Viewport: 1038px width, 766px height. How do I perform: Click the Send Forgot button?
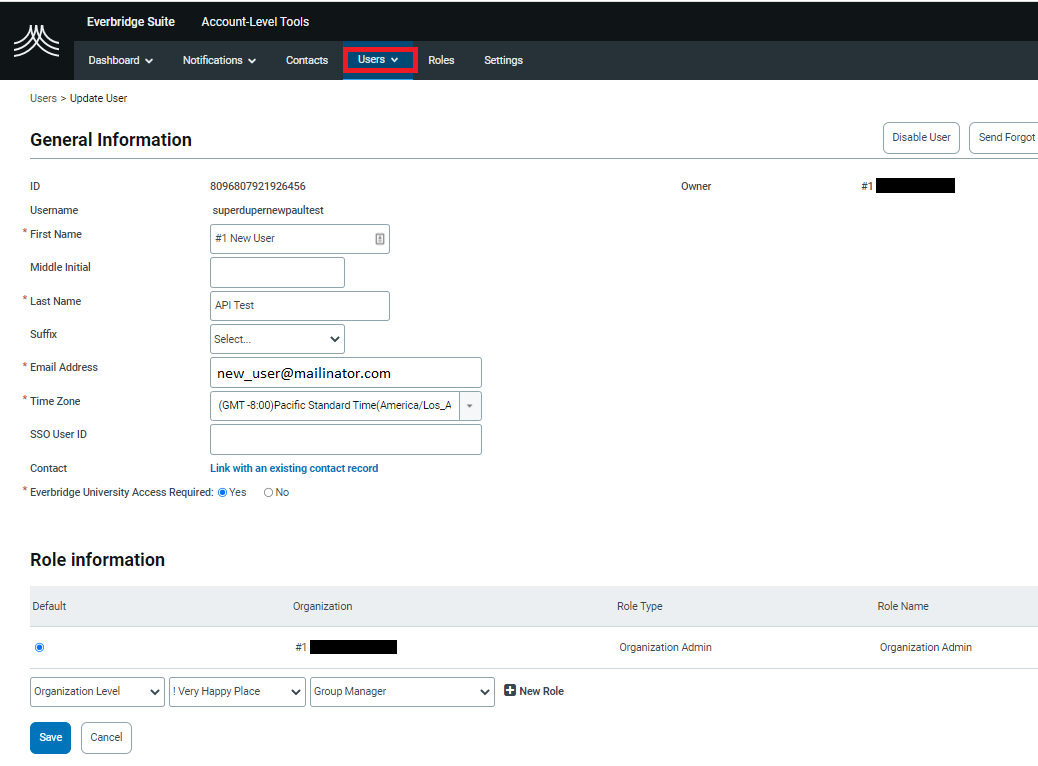1004,138
